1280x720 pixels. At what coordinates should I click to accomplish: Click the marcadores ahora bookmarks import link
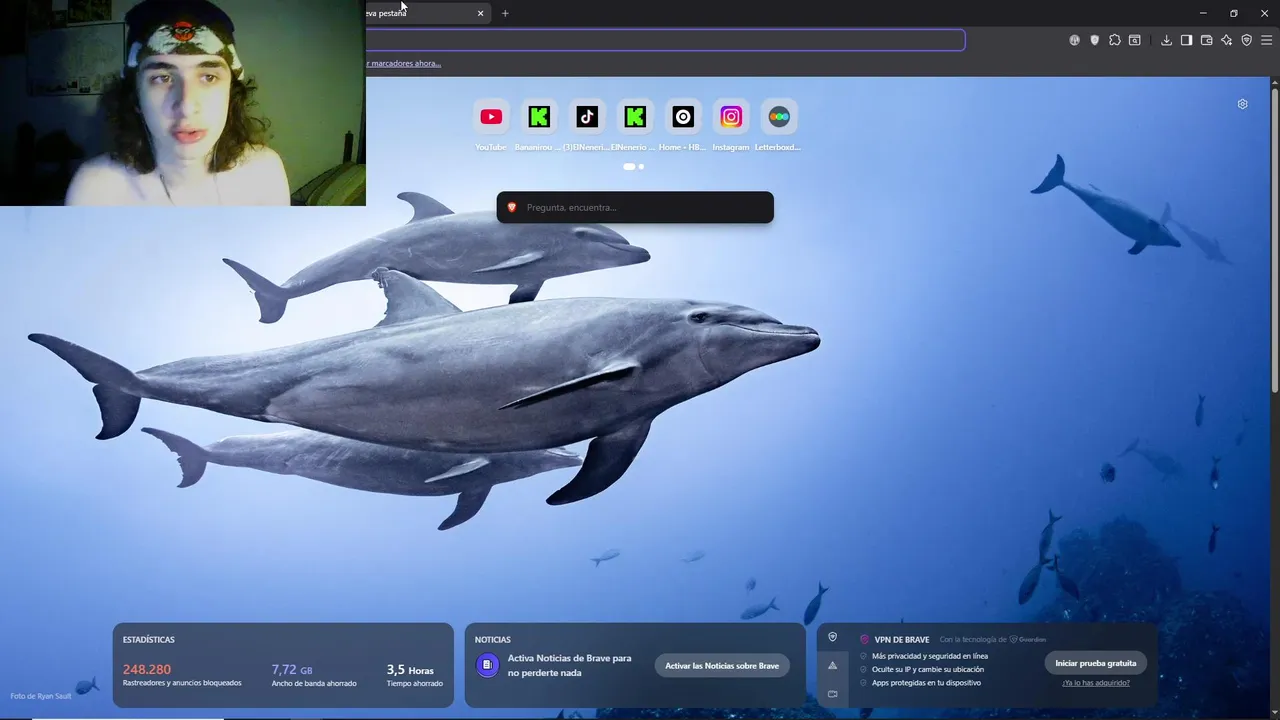coord(404,63)
